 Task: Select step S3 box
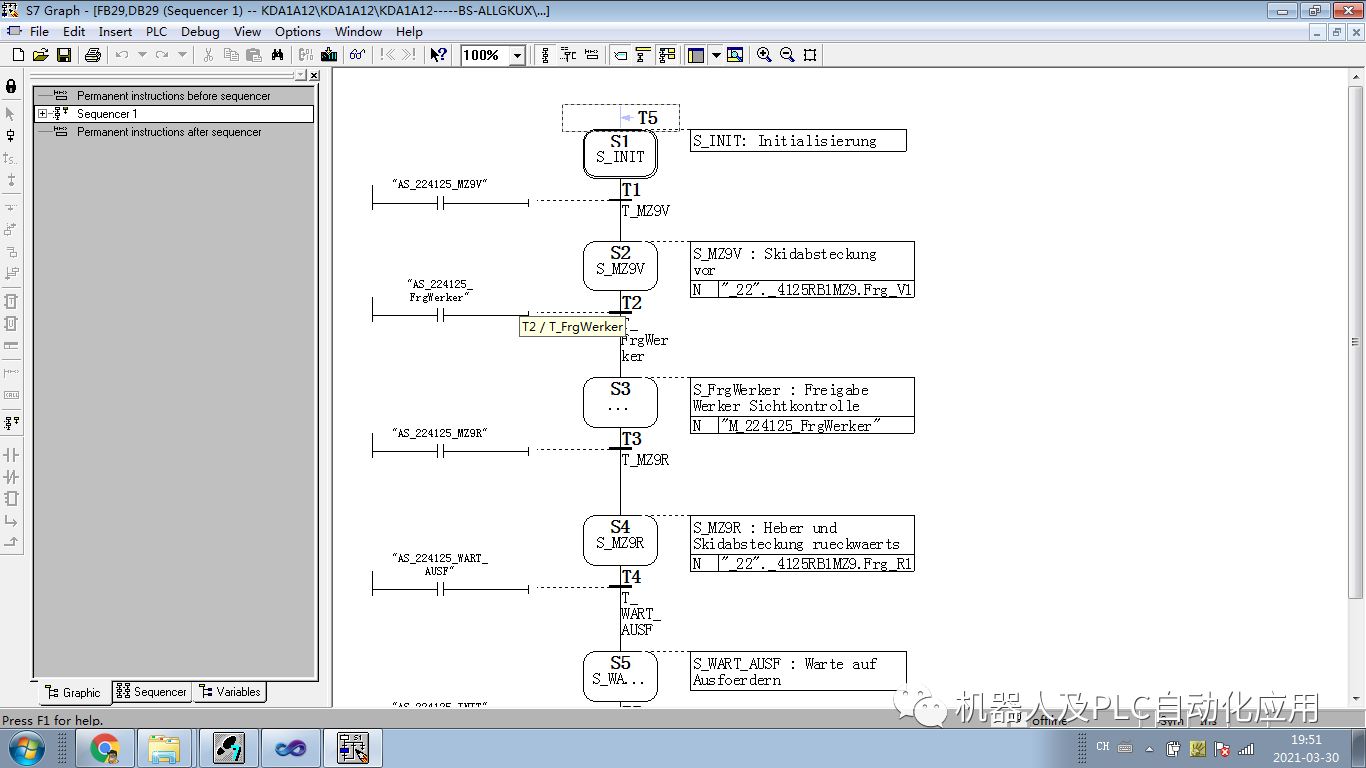(x=620, y=402)
